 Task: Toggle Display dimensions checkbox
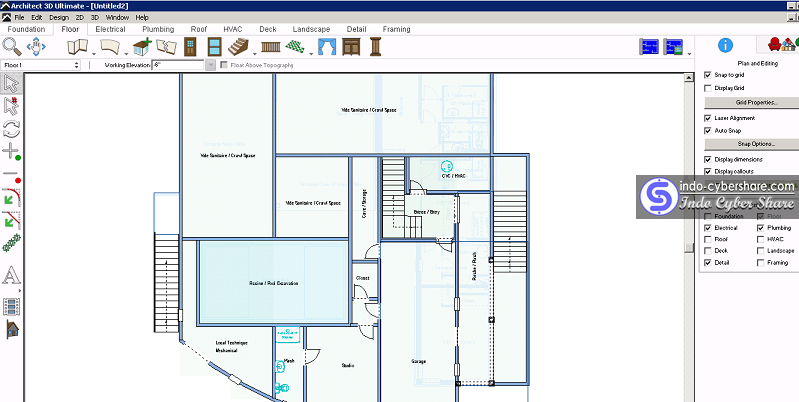[707, 159]
